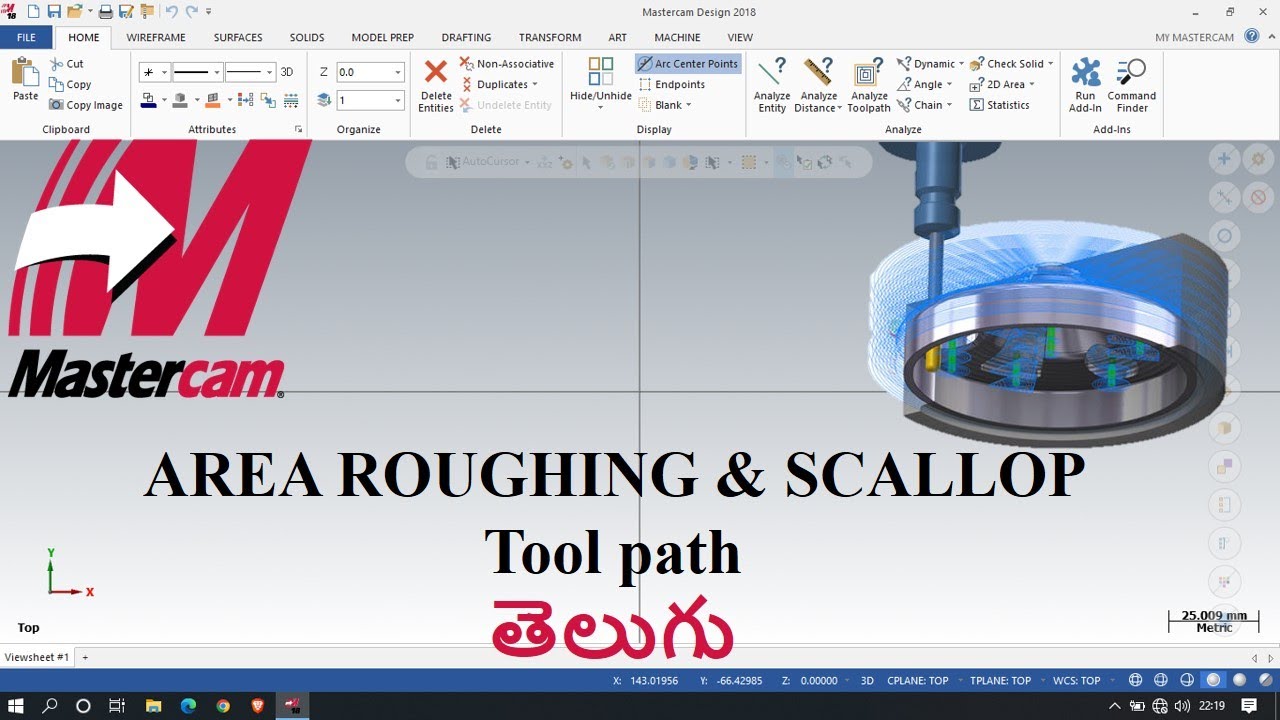Open wireframe color swatch
This screenshot has height=720, width=1280.
coord(148,100)
